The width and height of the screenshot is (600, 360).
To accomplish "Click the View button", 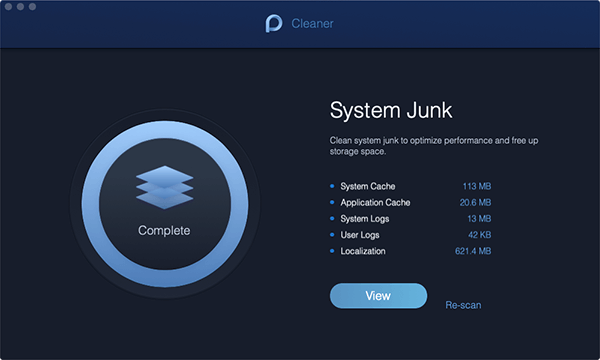I will point(378,296).
